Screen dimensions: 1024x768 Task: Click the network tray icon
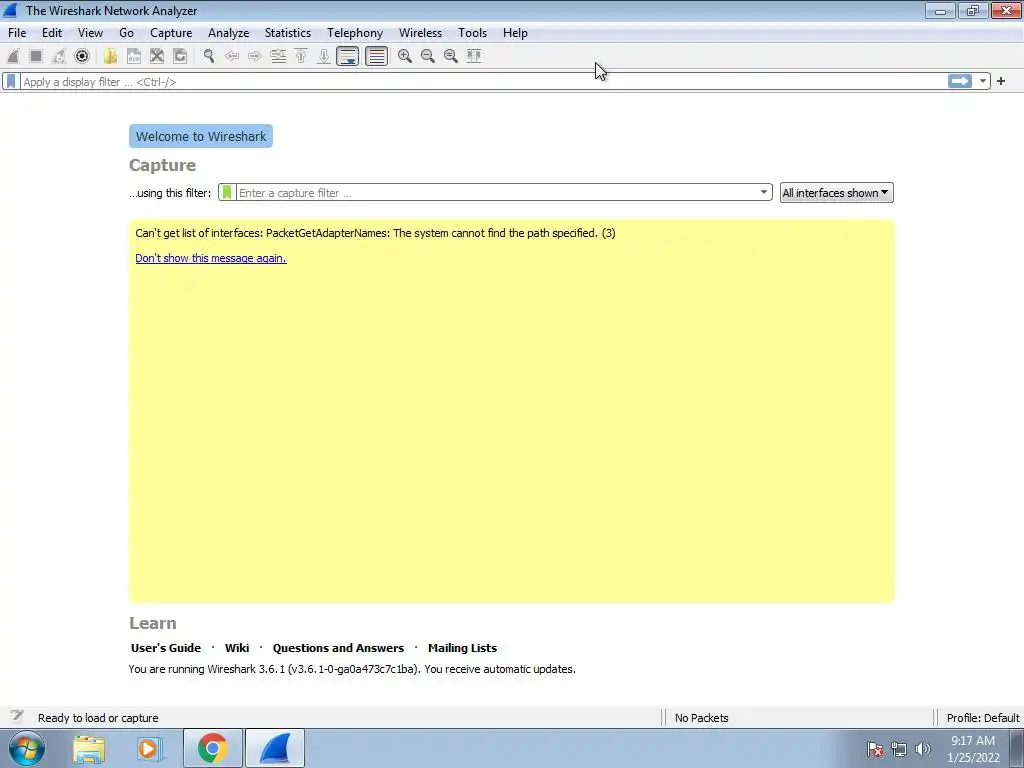[x=899, y=749]
